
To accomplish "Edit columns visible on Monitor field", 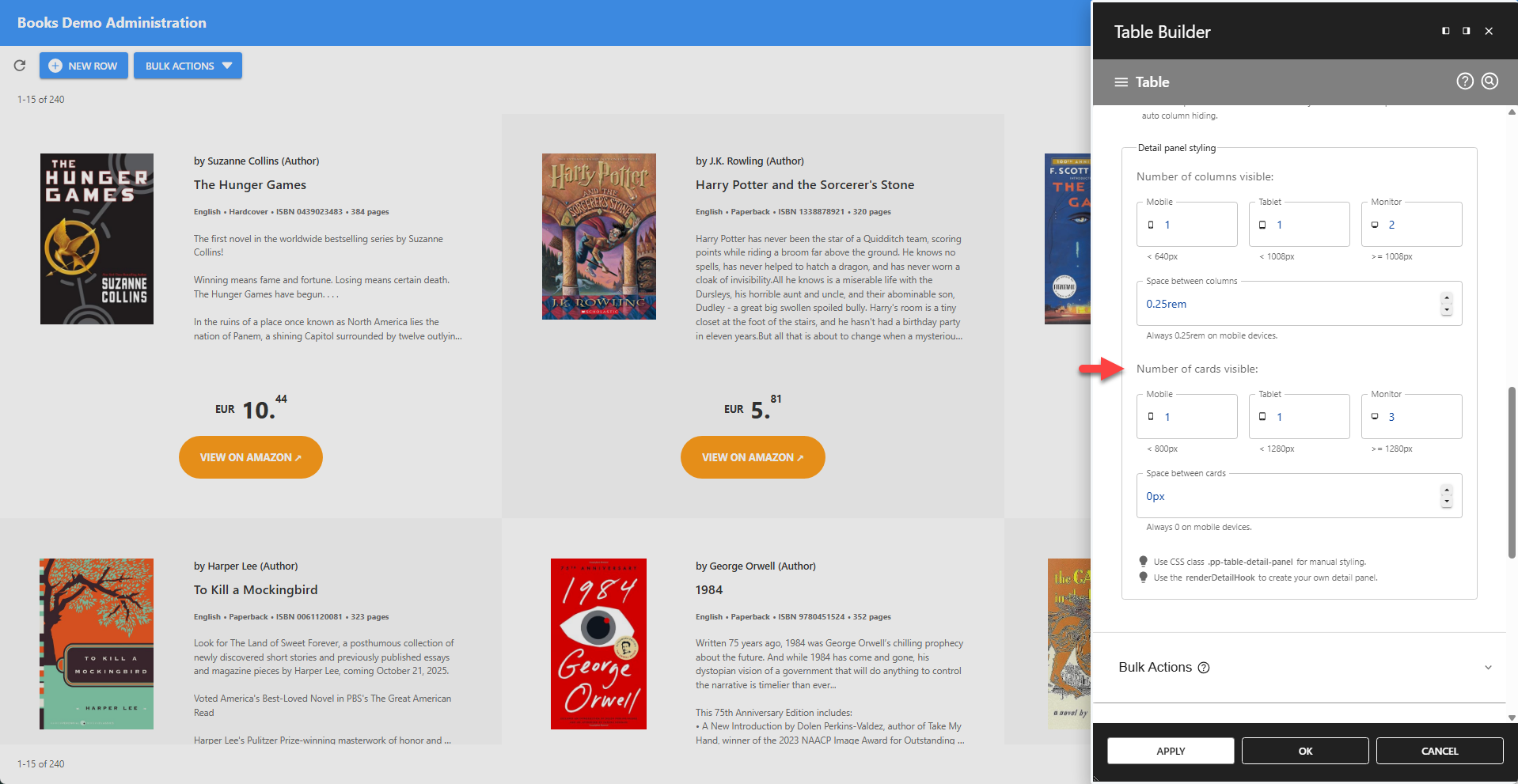I will coord(1412,225).
